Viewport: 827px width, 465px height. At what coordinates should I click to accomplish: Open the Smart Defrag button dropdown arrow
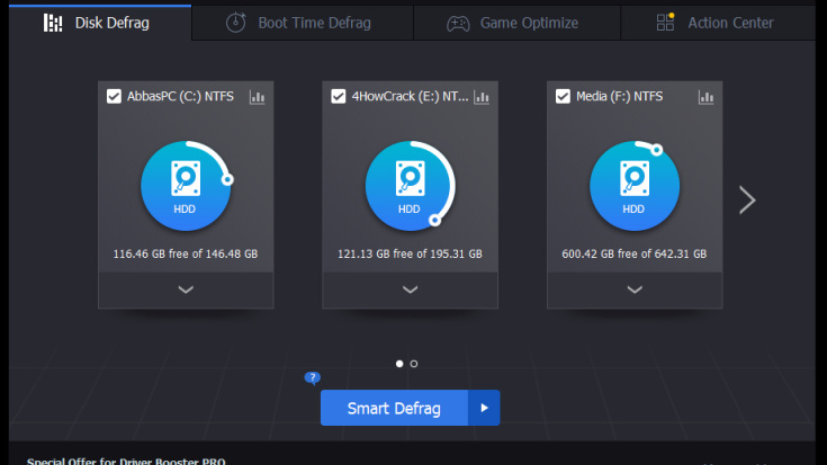484,408
